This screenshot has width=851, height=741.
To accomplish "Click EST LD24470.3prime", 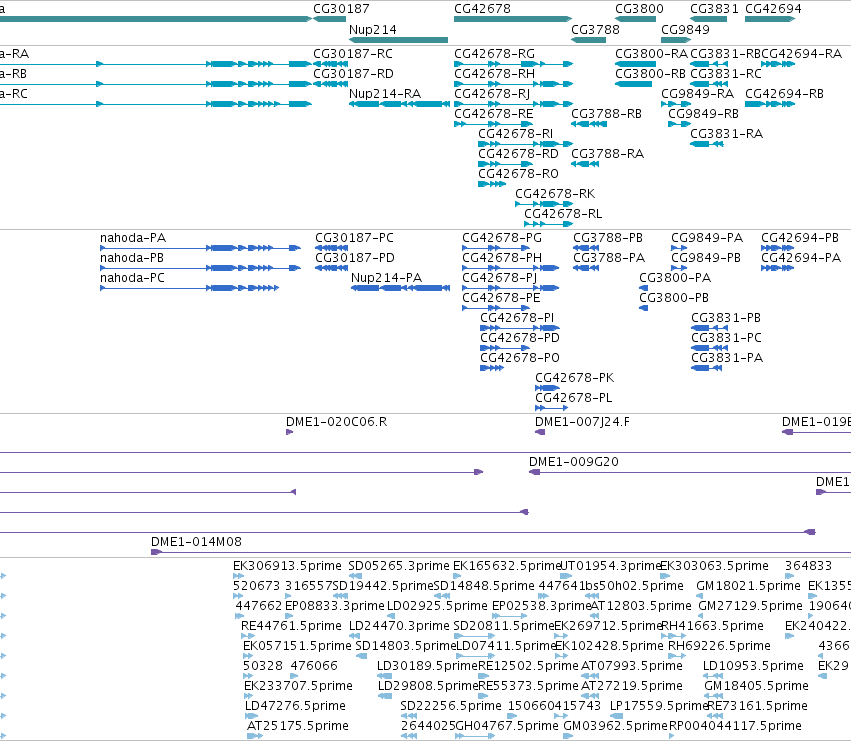I will [x=399, y=626].
